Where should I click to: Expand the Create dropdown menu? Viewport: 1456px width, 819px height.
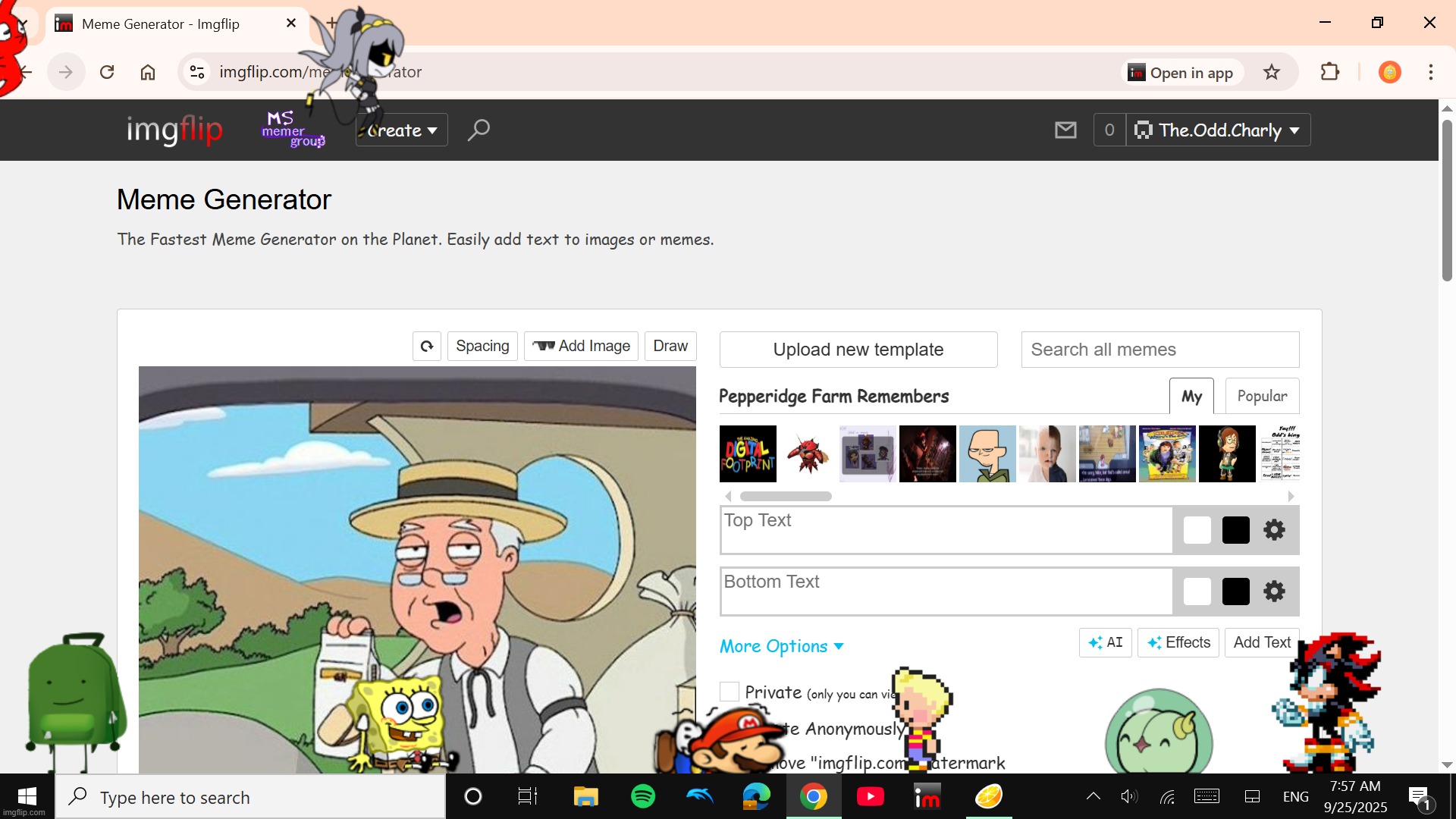402,130
